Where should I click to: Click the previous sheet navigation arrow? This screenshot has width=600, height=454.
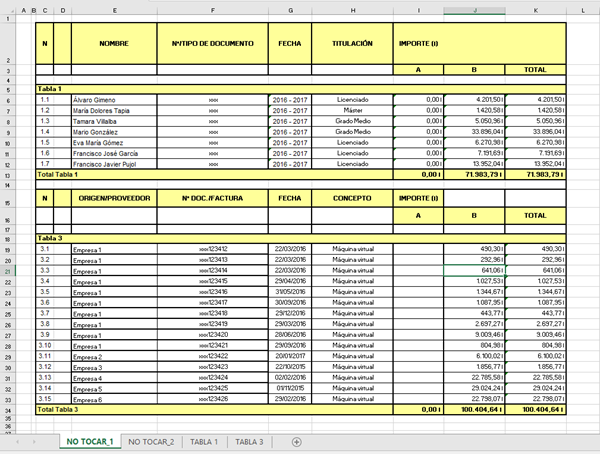click(x=17, y=442)
